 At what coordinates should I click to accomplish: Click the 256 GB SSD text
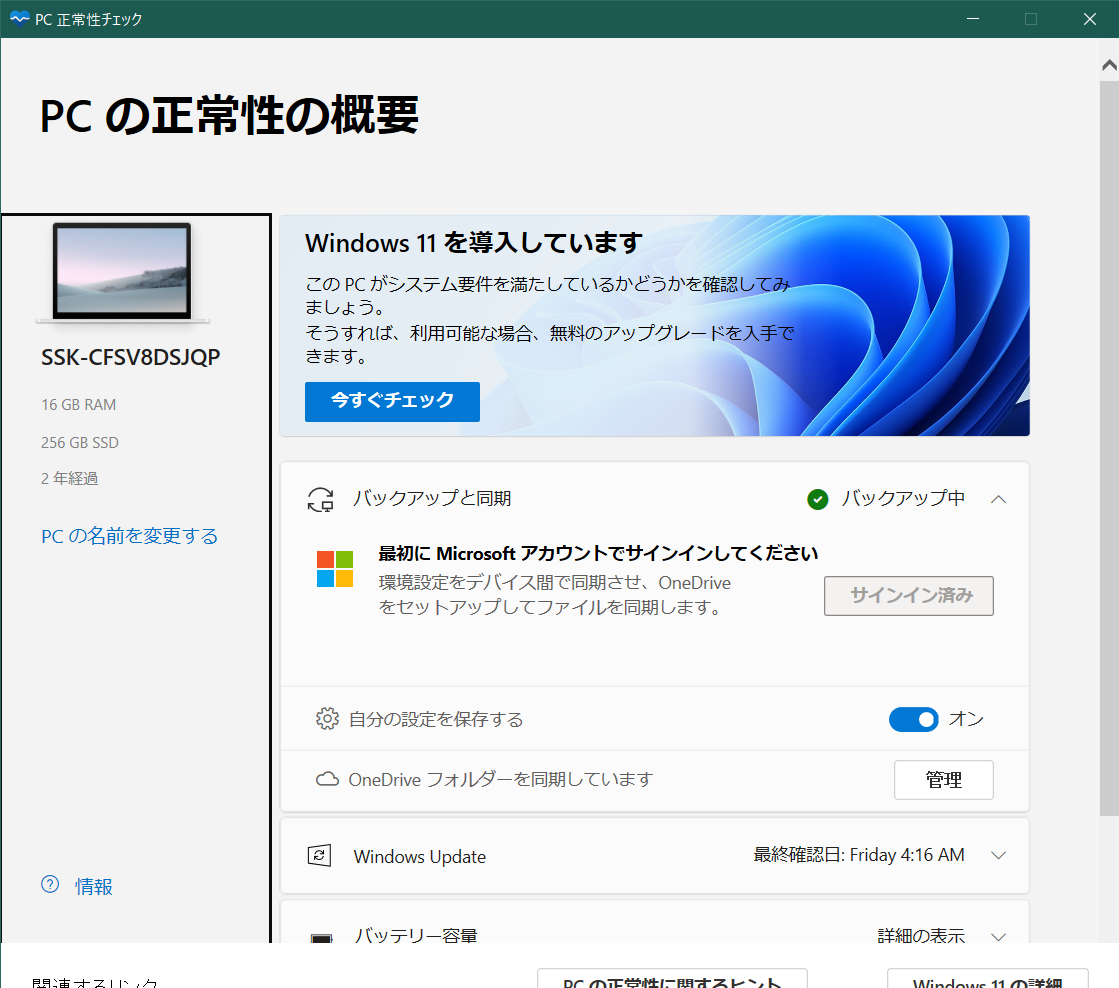click(x=80, y=443)
